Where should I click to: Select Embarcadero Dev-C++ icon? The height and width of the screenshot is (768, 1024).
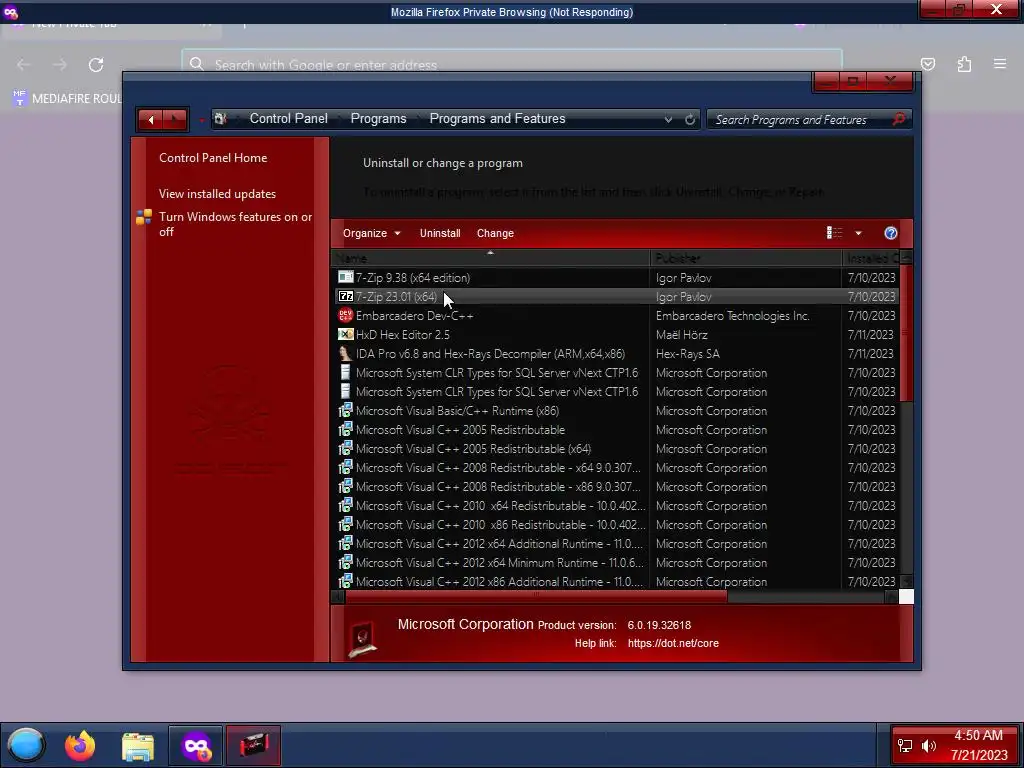click(345, 315)
